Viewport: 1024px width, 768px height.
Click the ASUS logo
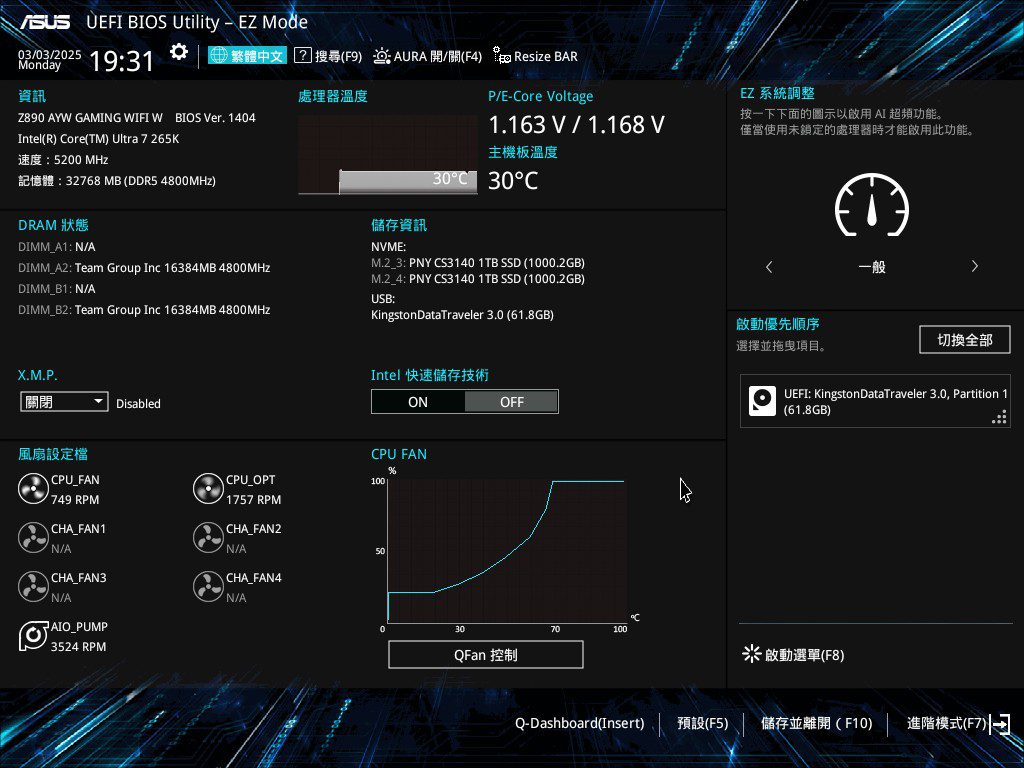pyautogui.click(x=45, y=22)
